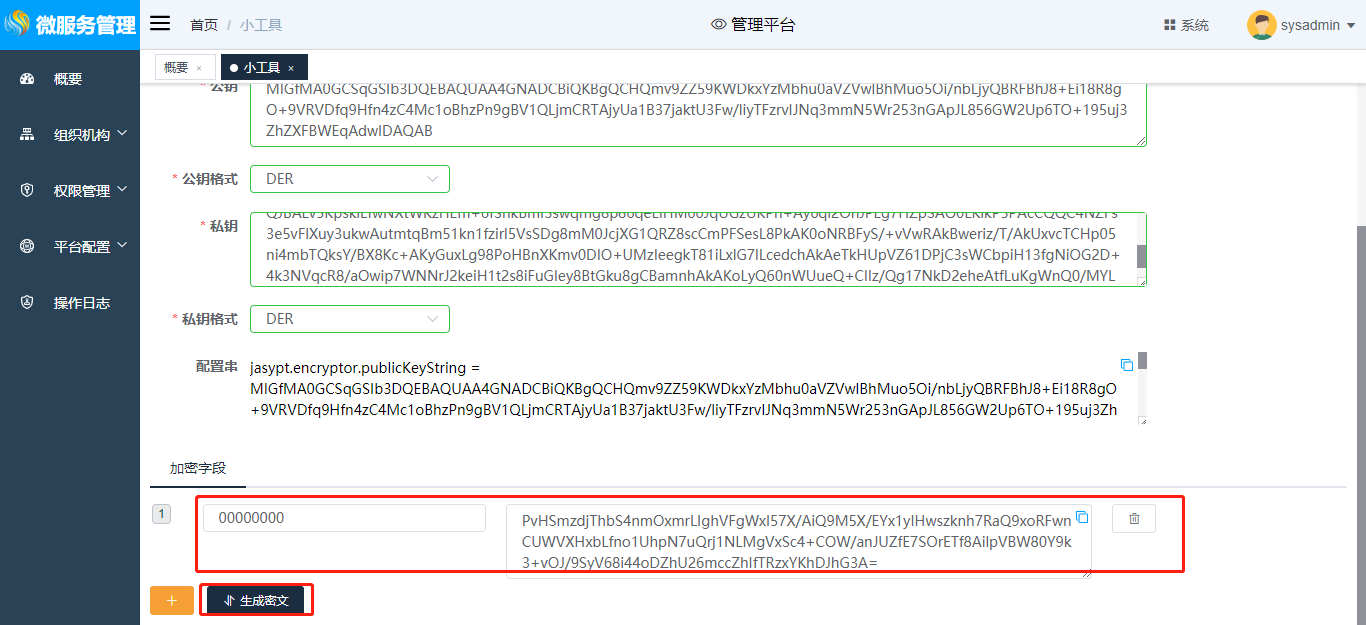Click the eye icon beside 管理平台
The image size is (1366, 625).
coord(718,25)
